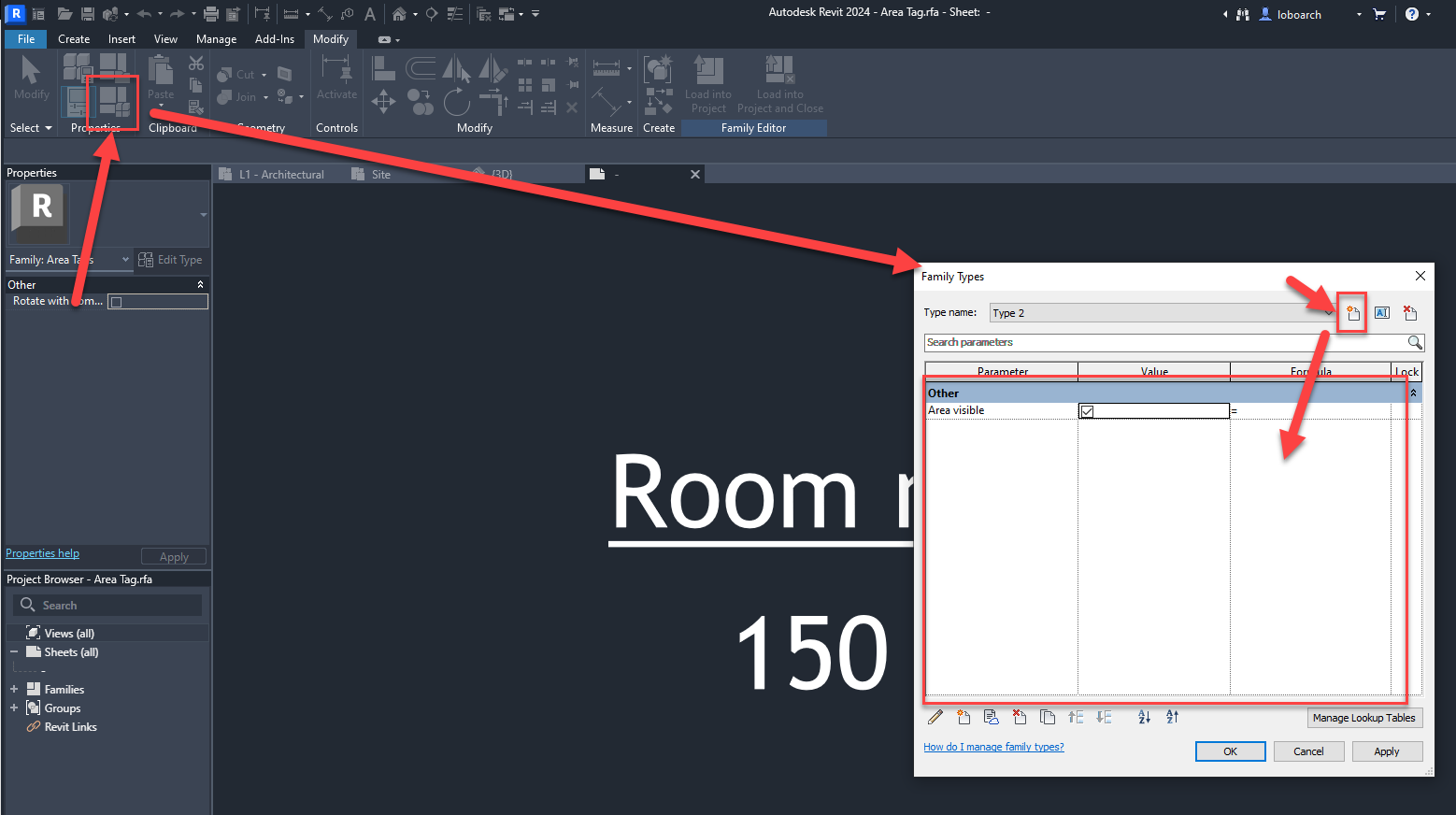Click the Move Parameter Up icon

click(x=1076, y=717)
